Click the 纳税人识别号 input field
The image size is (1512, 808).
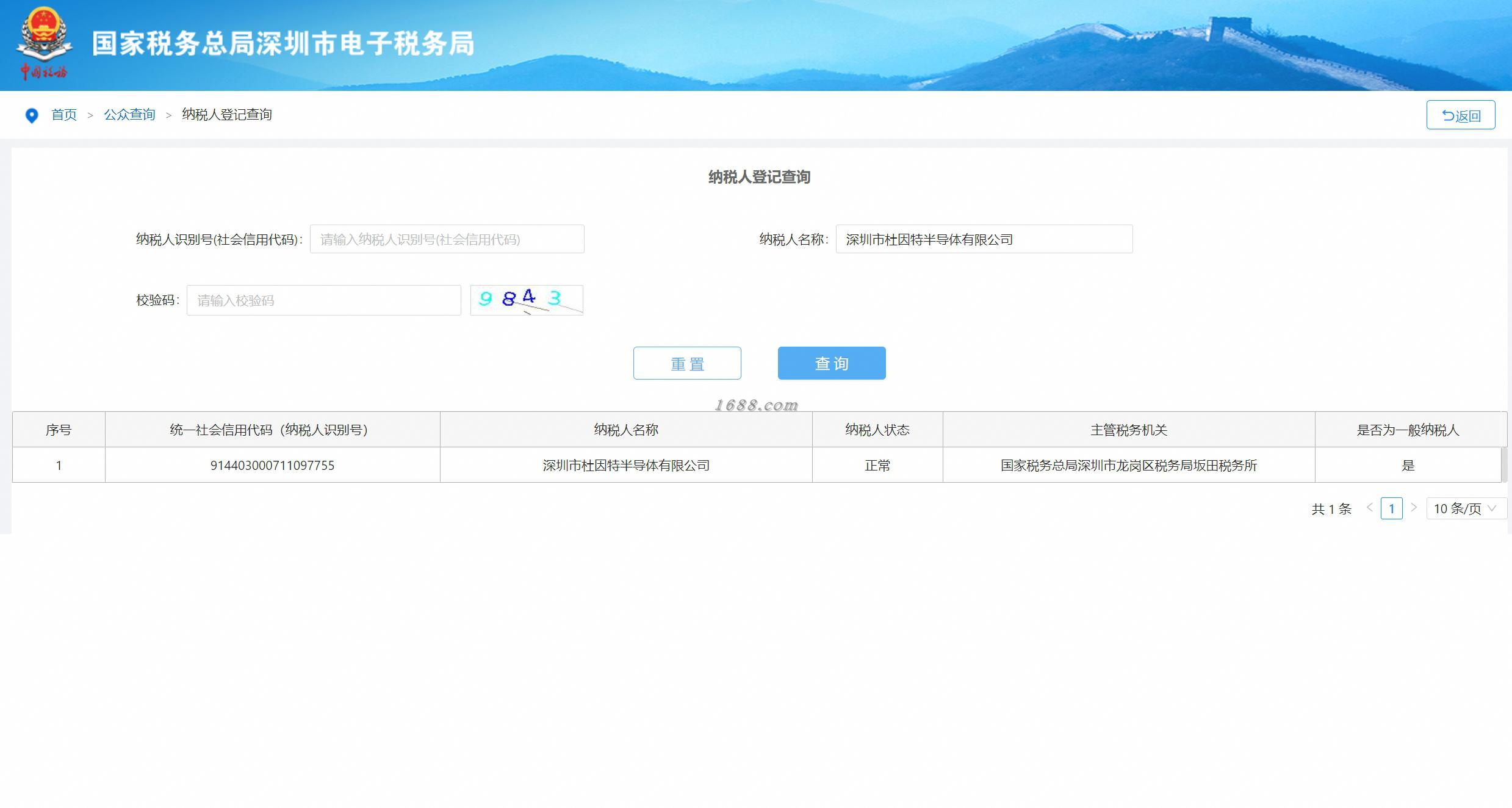coord(447,239)
